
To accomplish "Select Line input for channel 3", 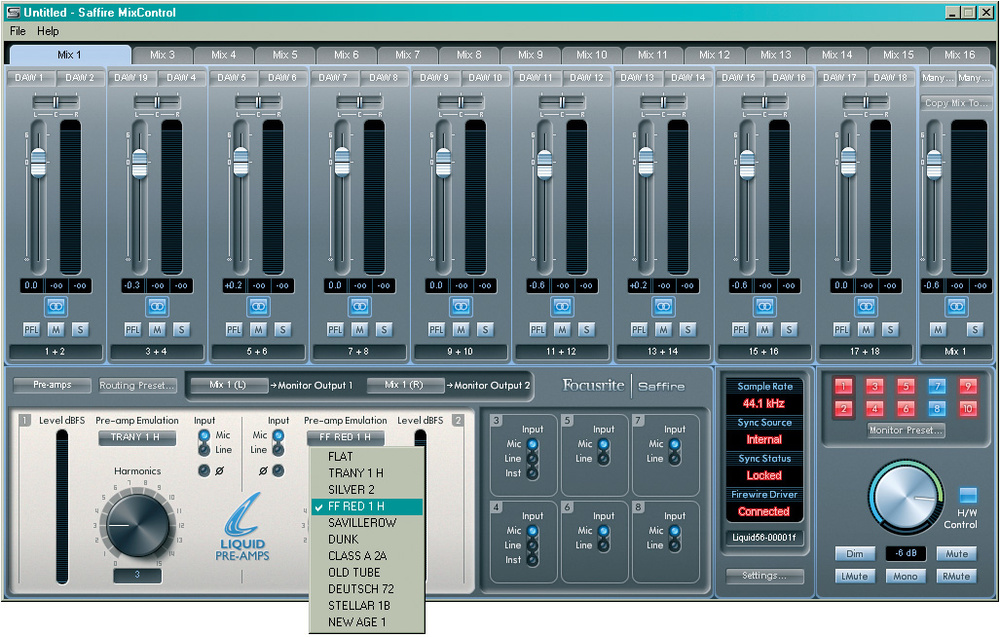I will [x=532, y=459].
